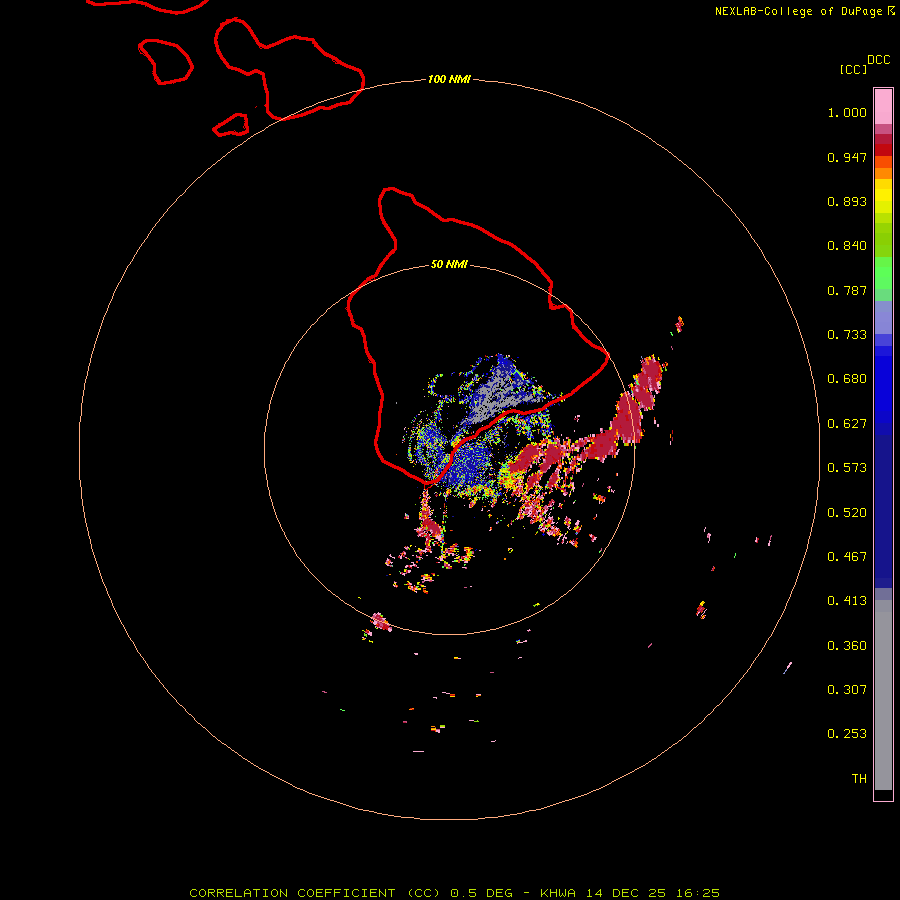
Task: Click the [CC] legend unit label
Action: pyautogui.click(x=853, y=69)
